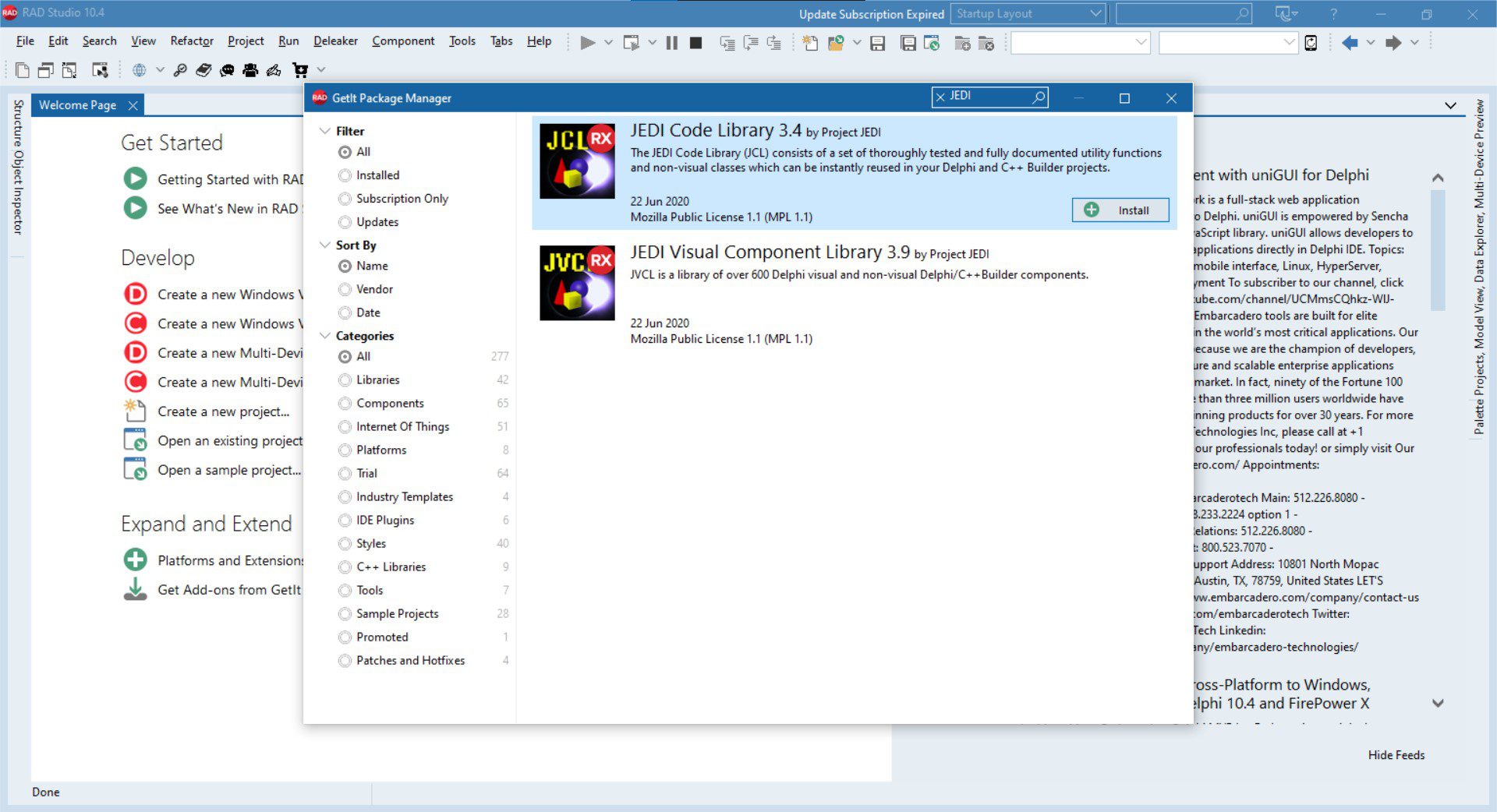Open the Structure Object Inspector side panel
The height and width of the screenshot is (812, 1497).
(18, 167)
